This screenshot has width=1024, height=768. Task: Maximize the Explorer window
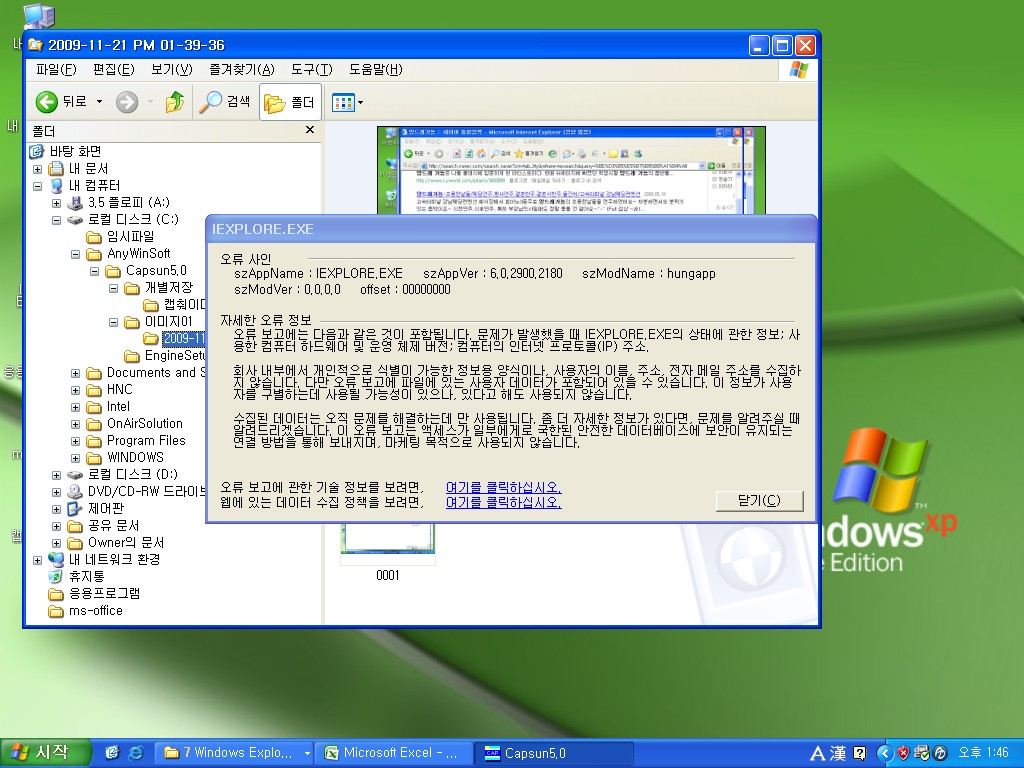pyautogui.click(x=782, y=45)
